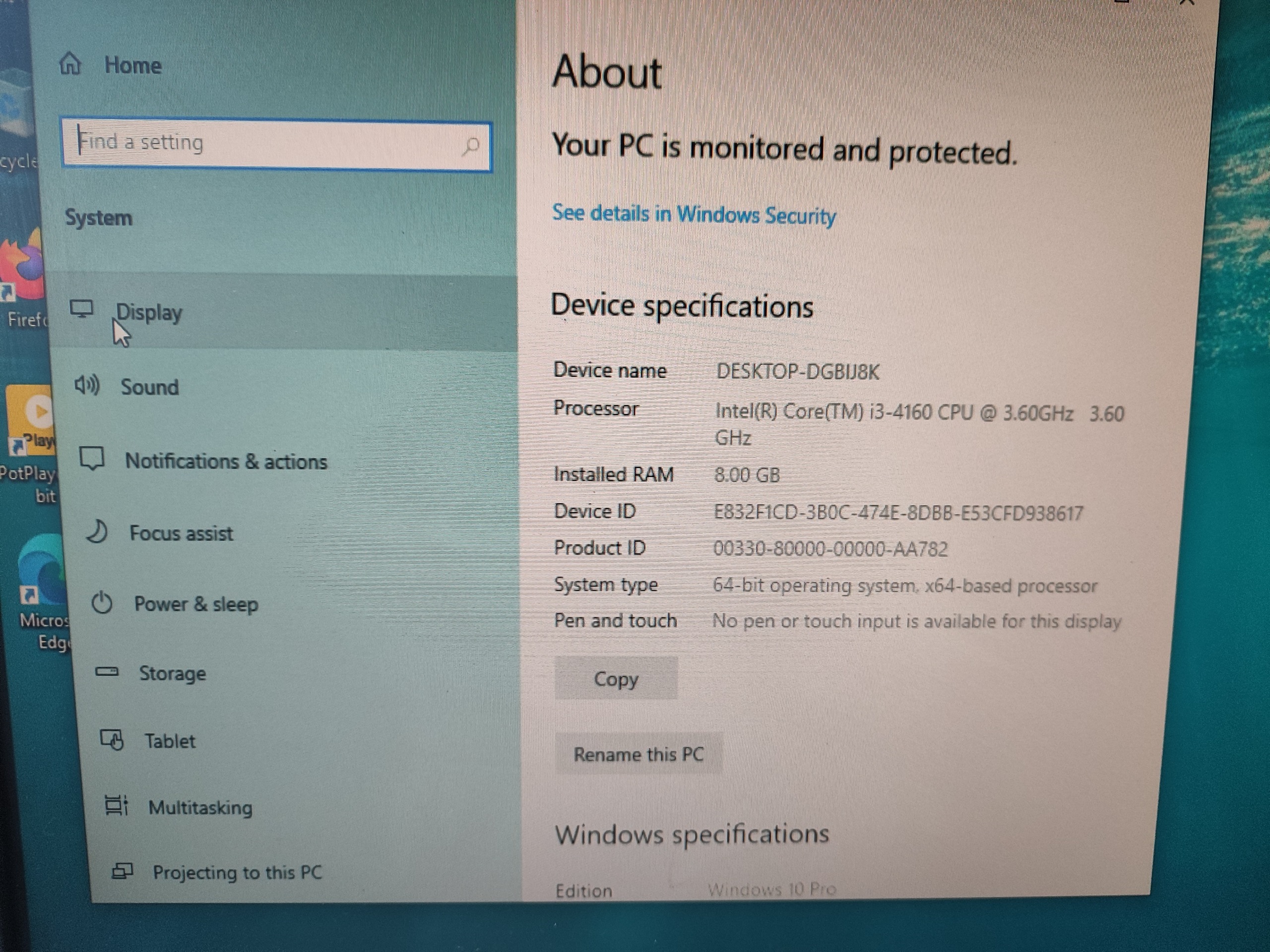Click the Power & sleep icon
The height and width of the screenshot is (952, 1270).
(102, 602)
